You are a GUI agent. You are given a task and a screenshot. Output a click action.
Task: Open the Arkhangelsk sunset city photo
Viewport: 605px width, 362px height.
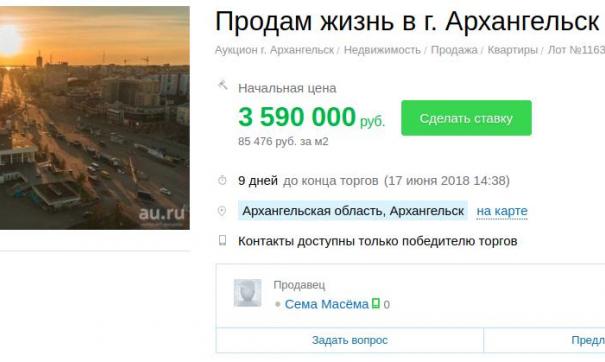[95, 118]
